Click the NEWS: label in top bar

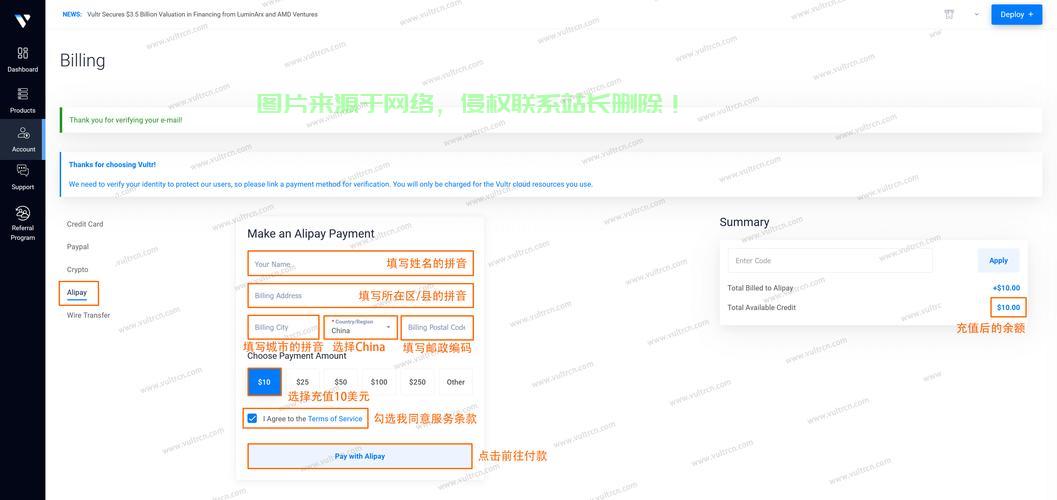point(72,14)
